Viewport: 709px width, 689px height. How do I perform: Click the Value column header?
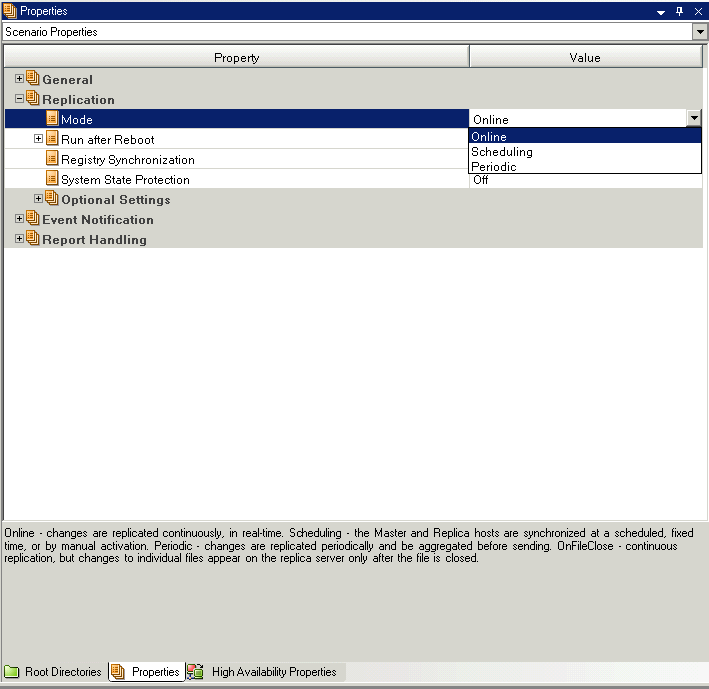click(x=585, y=57)
